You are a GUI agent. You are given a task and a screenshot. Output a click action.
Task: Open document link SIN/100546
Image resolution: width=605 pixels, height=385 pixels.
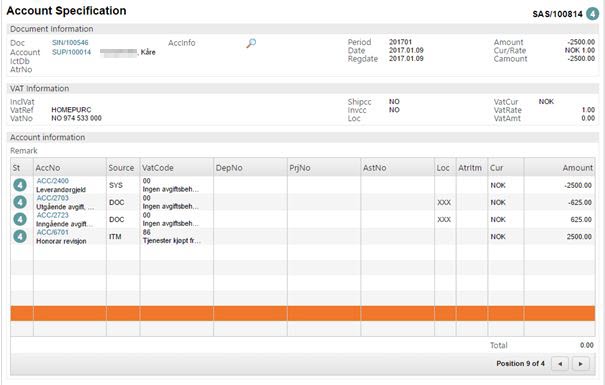[70, 42]
